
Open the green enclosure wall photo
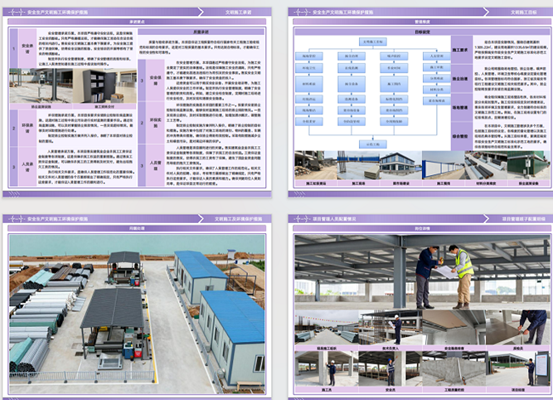click(x=528, y=165)
